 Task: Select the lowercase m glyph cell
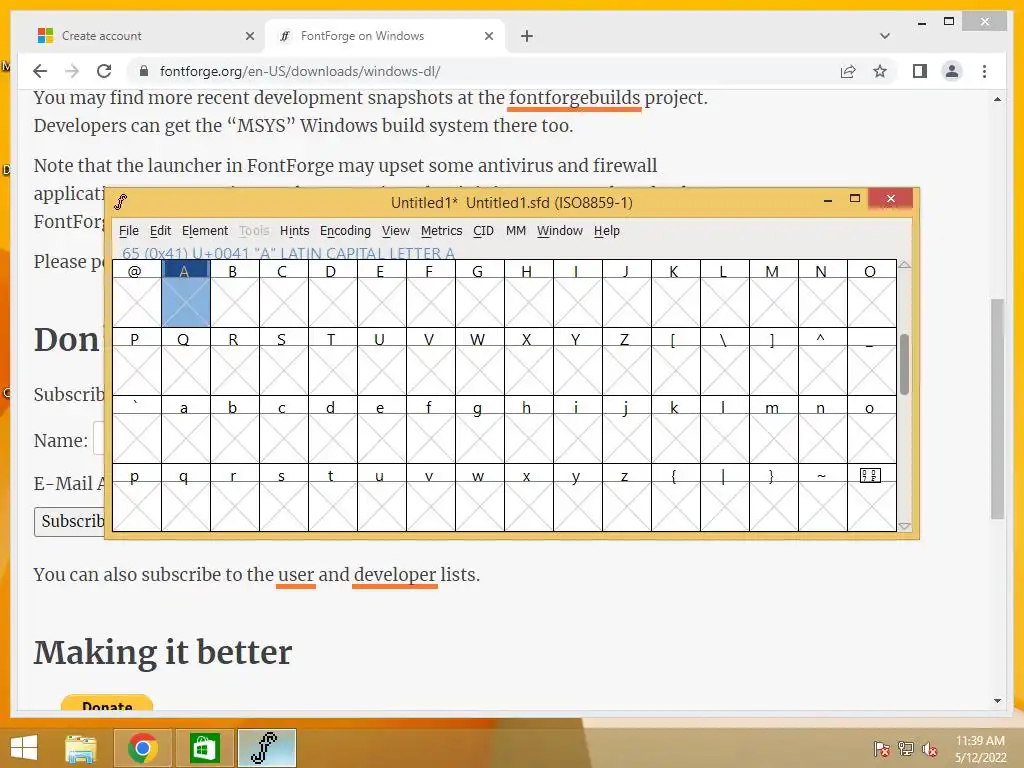point(774,429)
